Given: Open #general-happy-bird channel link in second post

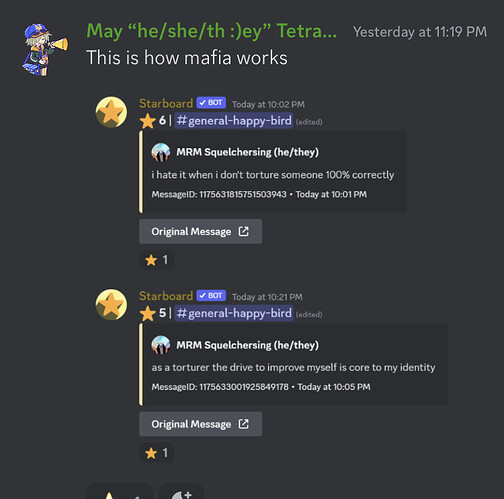Looking at the screenshot, I should 234,313.
